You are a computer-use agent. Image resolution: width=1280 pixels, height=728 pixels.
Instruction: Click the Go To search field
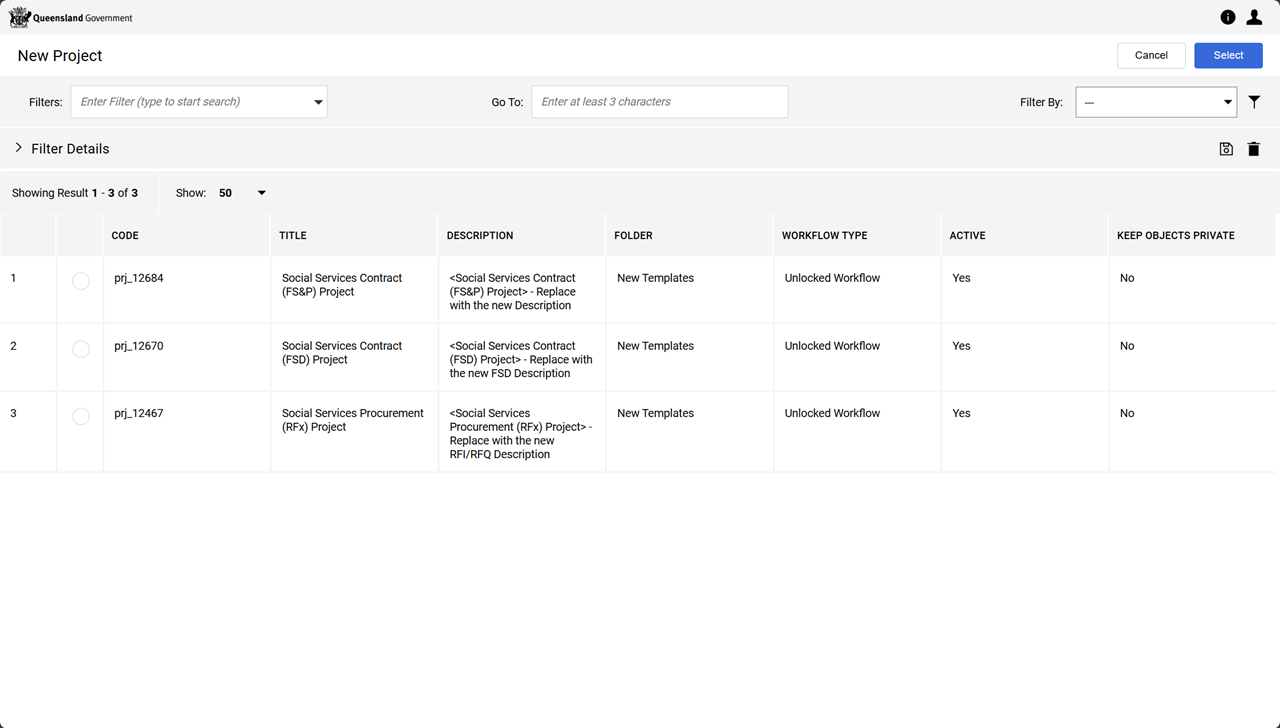tap(659, 102)
